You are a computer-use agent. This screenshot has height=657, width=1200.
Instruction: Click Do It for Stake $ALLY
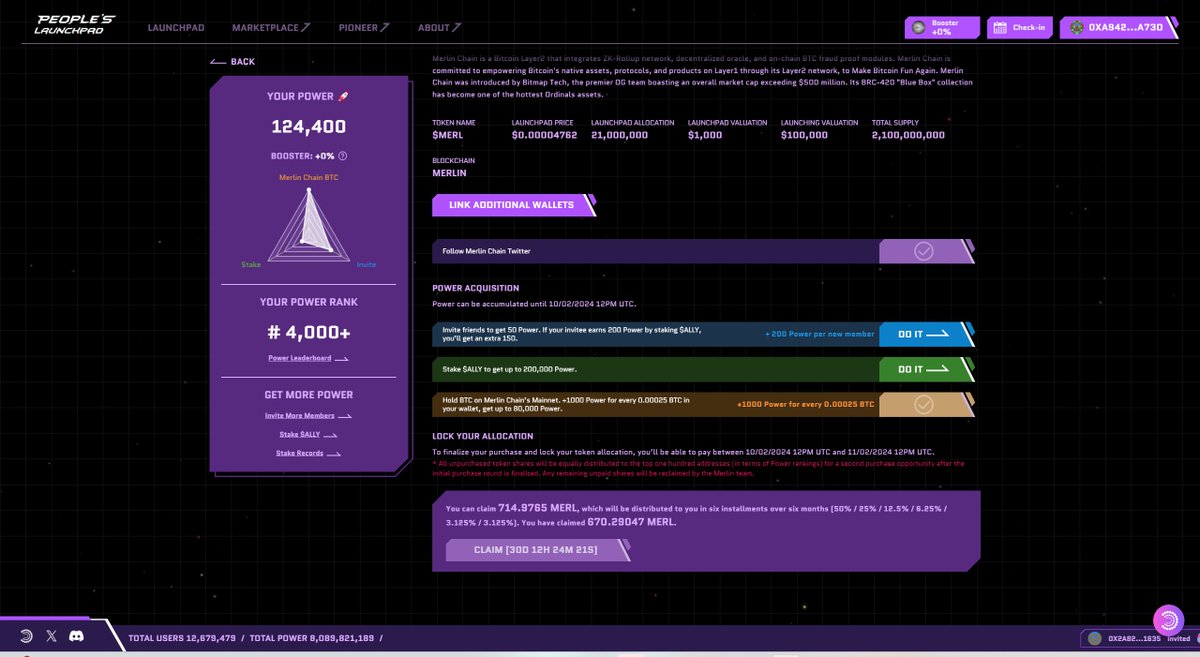pyautogui.click(x=924, y=369)
